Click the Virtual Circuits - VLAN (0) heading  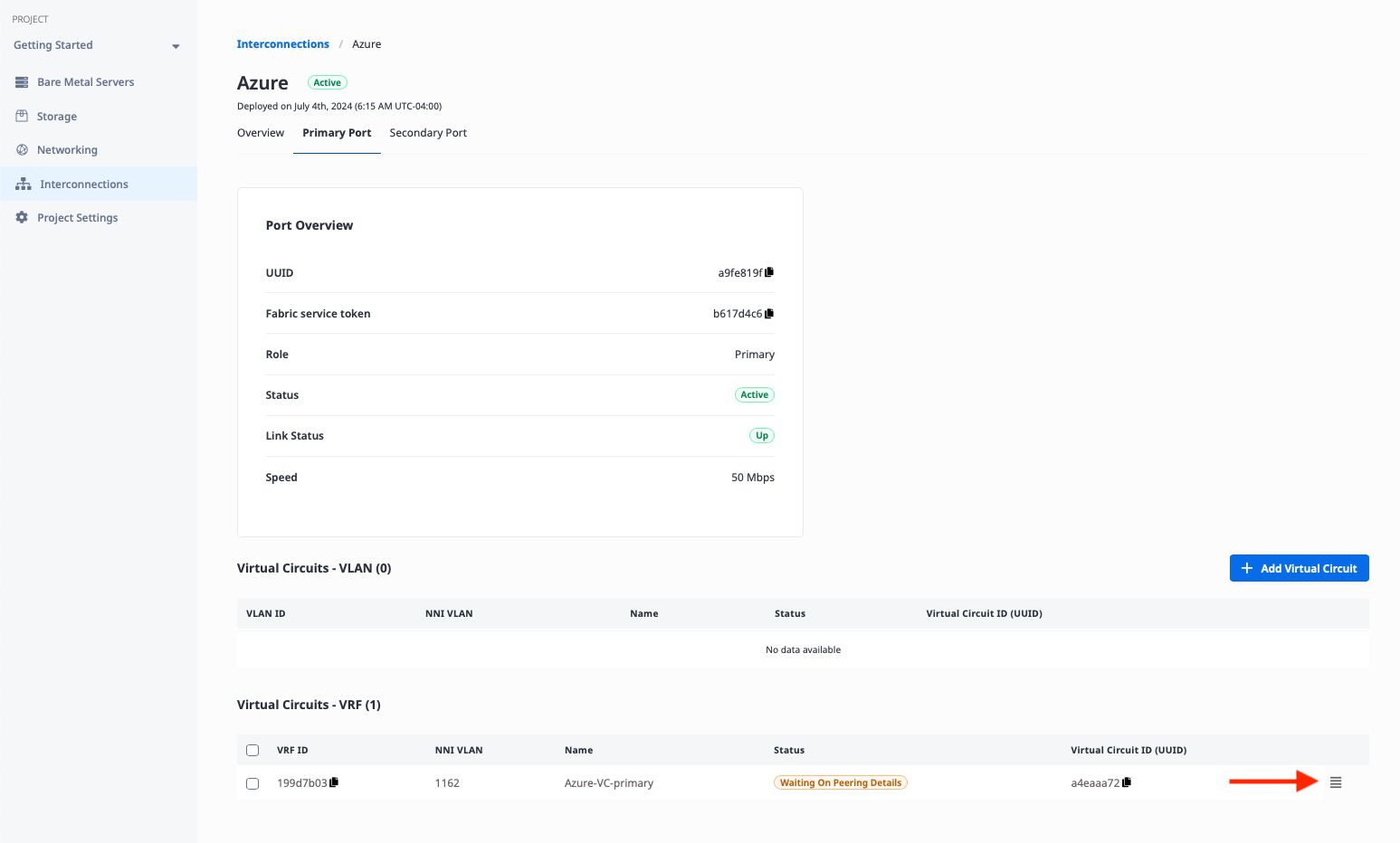[314, 568]
